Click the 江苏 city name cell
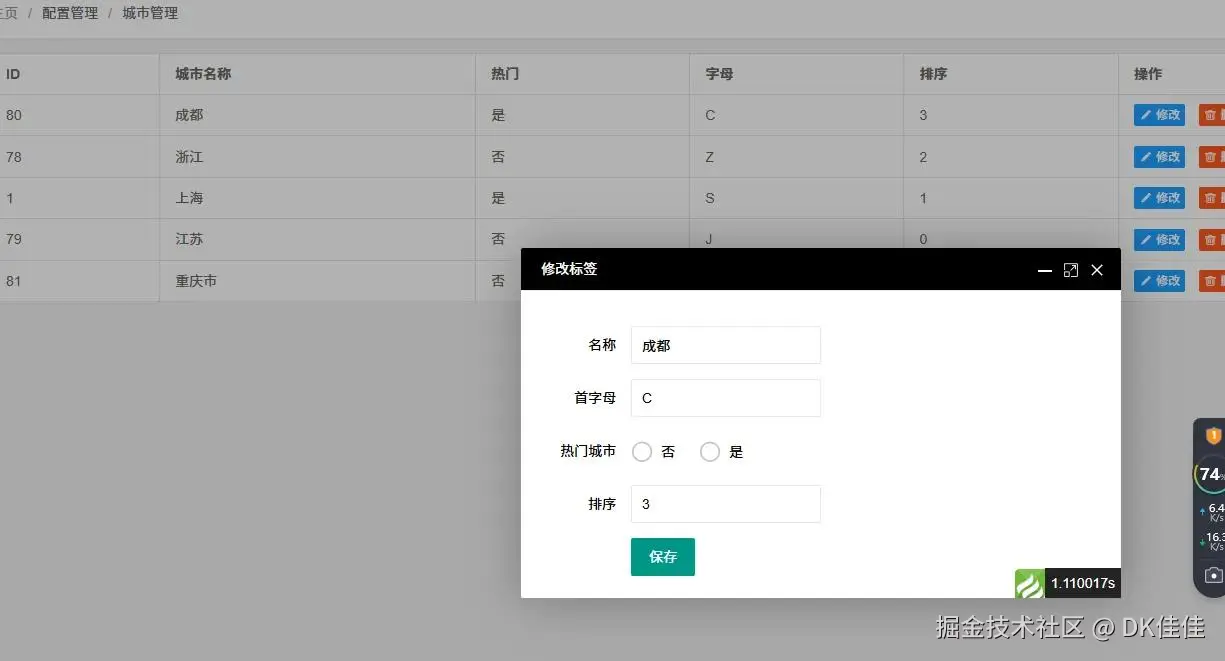The width and height of the screenshot is (1225, 661). (x=317, y=240)
